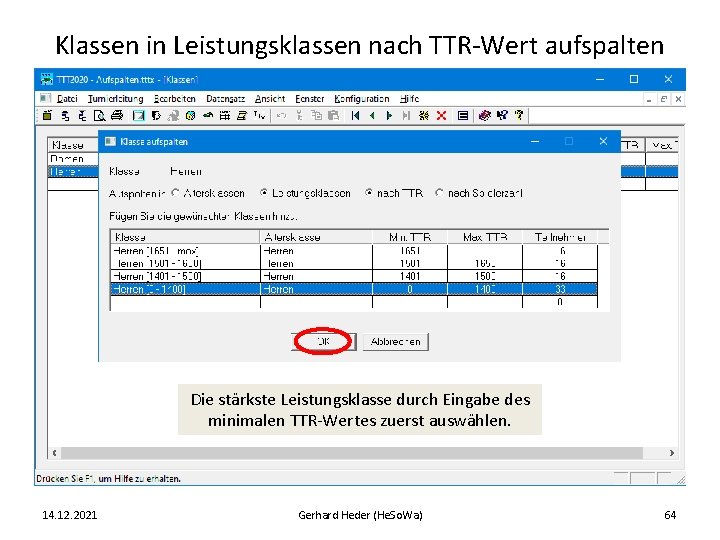
Task: Select Damen row in background Klassen table
Action: (73, 158)
